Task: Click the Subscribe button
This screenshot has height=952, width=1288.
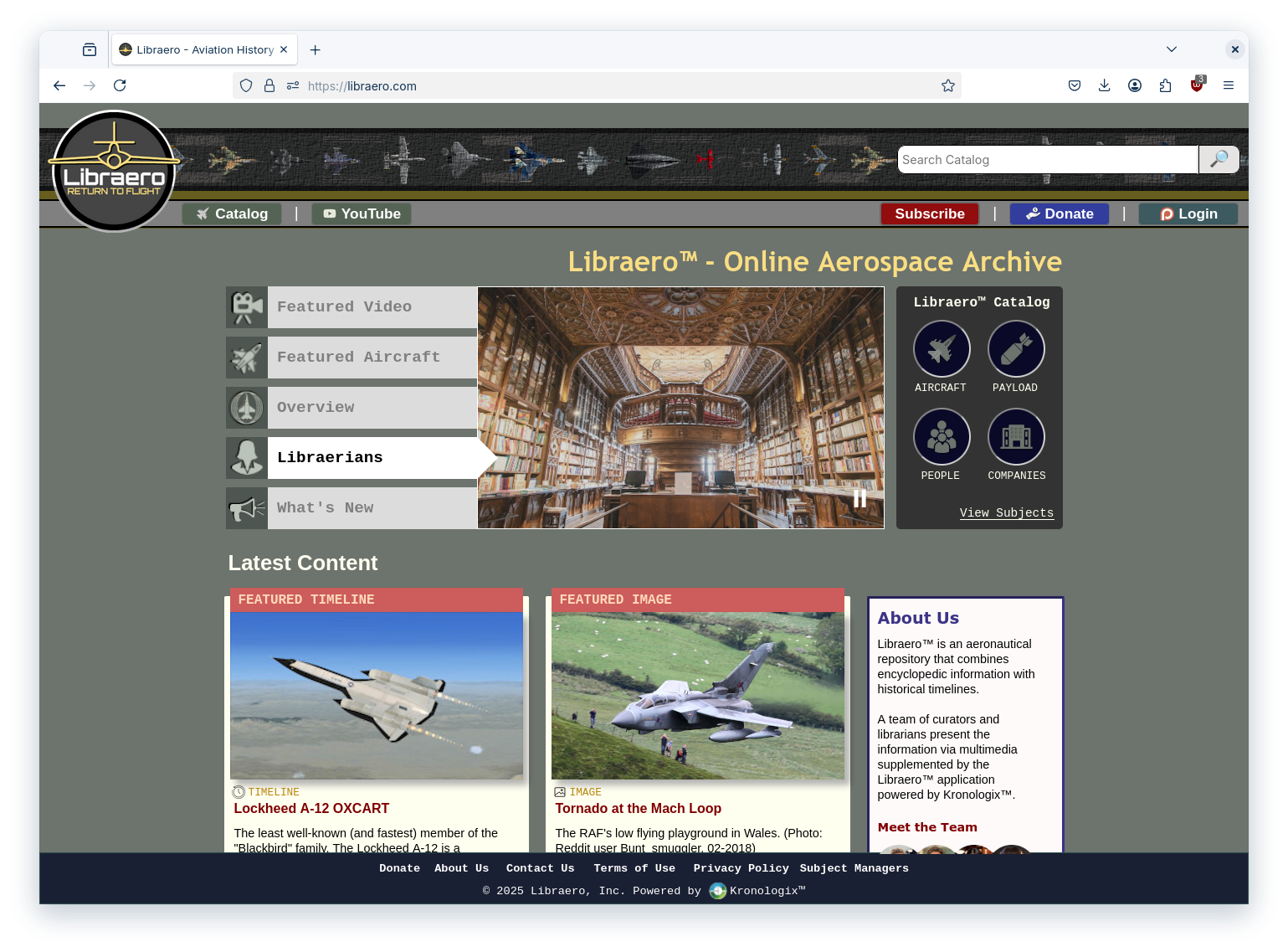Action: (x=929, y=214)
